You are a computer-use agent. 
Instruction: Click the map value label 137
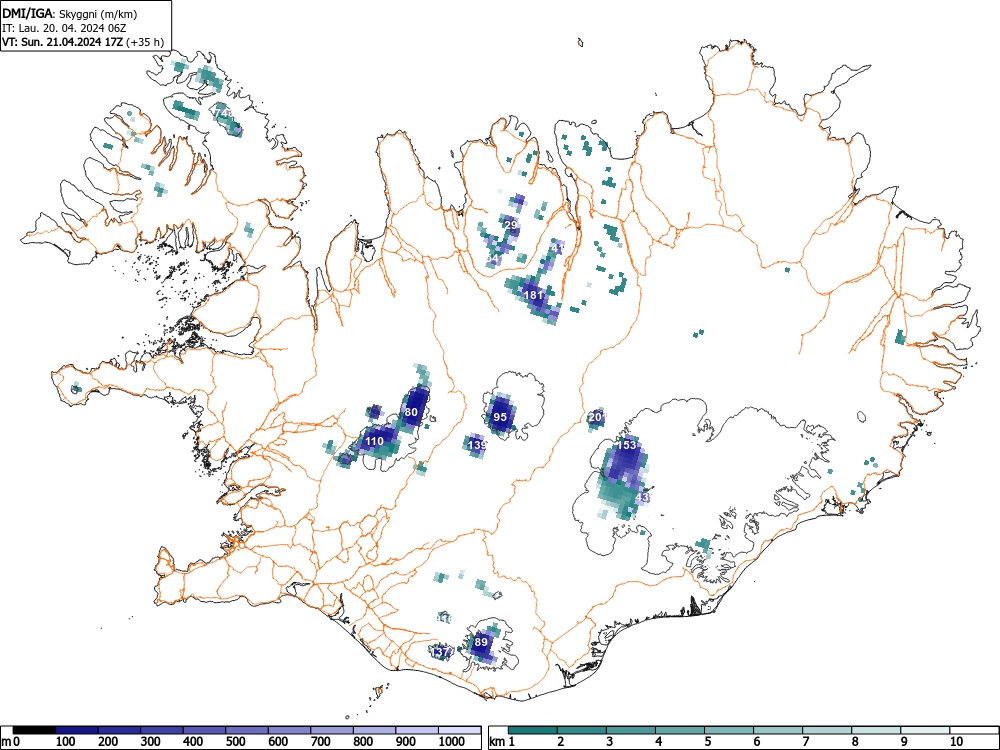click(442, 652)
